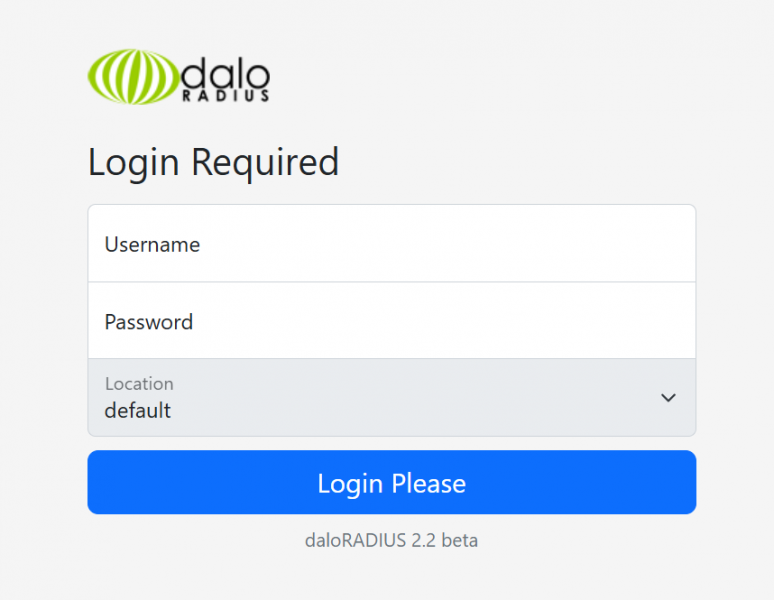The height and width of the screenshot is (600, 774).
Task: Focus the Username input field
Action: point(392,243)
